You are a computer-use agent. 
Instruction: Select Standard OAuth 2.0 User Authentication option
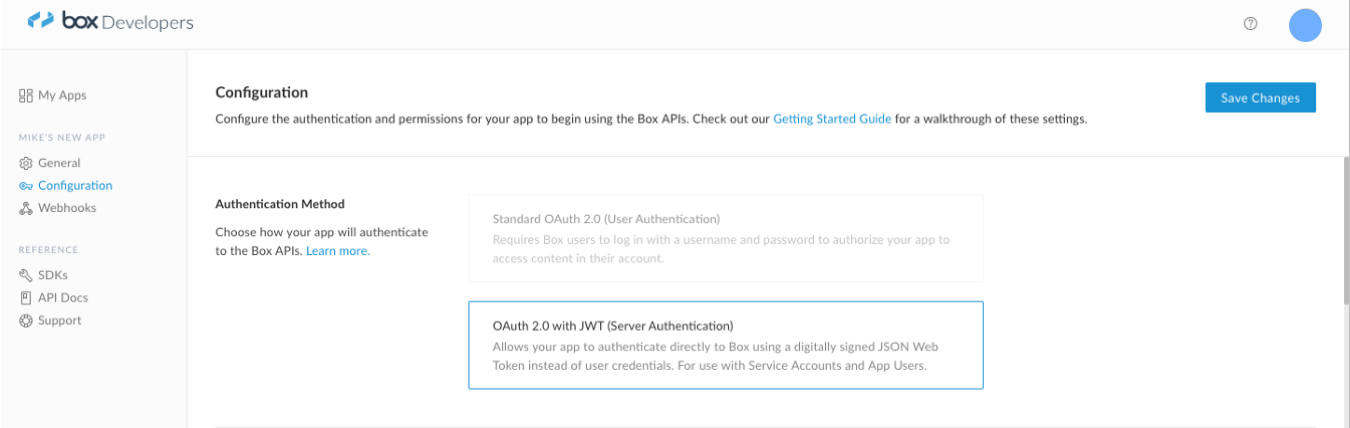click(x=725, y=238)
